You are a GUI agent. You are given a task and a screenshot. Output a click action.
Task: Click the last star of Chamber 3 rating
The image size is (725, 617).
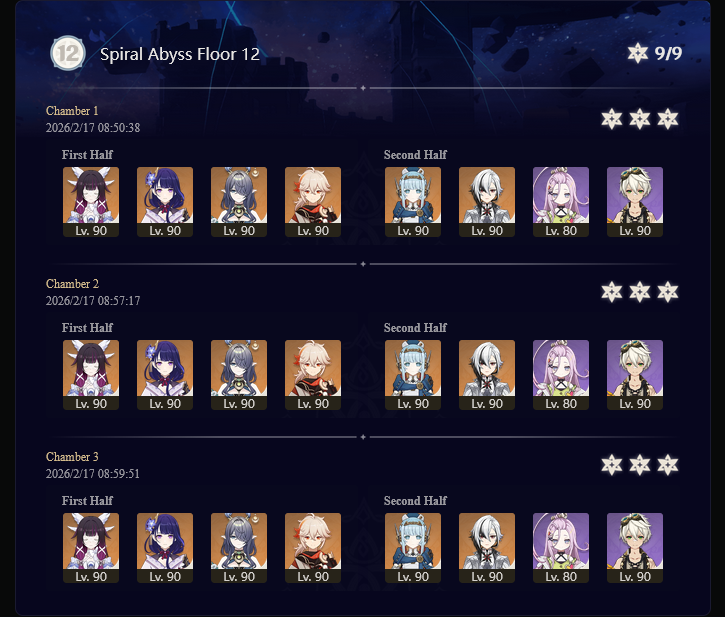[668, 465]
